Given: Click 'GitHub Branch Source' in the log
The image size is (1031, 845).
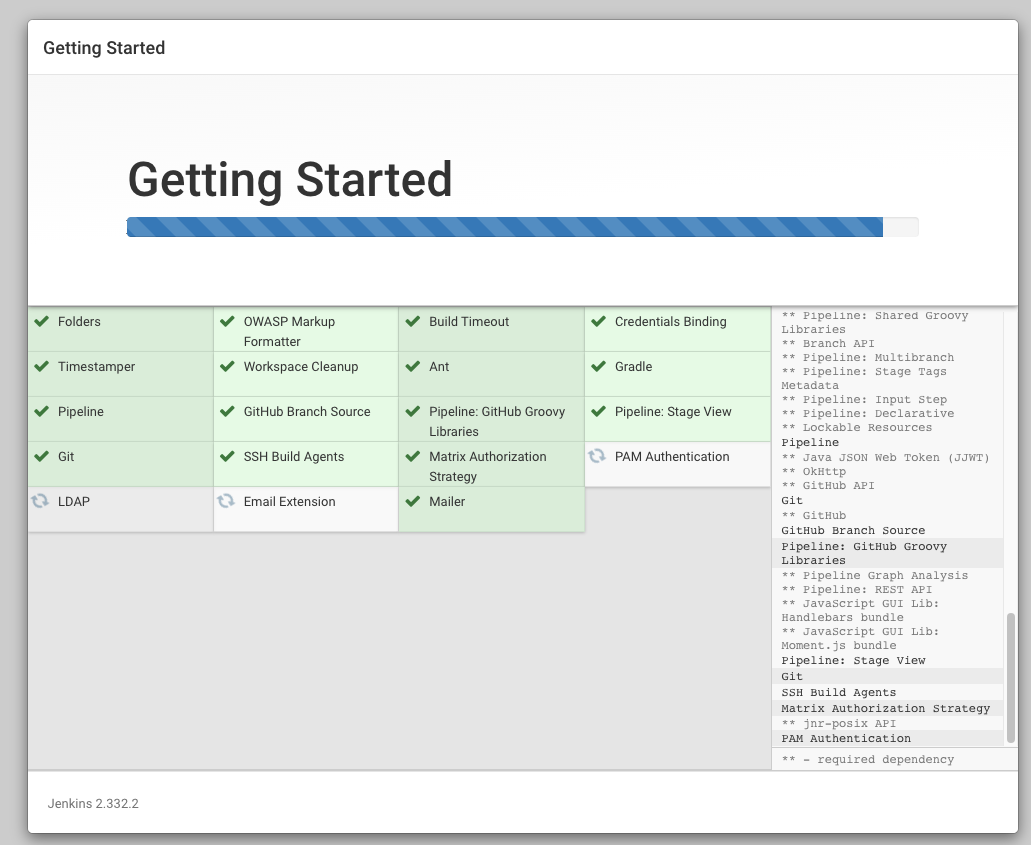Looking at the screenshot, I should [853, 531].
